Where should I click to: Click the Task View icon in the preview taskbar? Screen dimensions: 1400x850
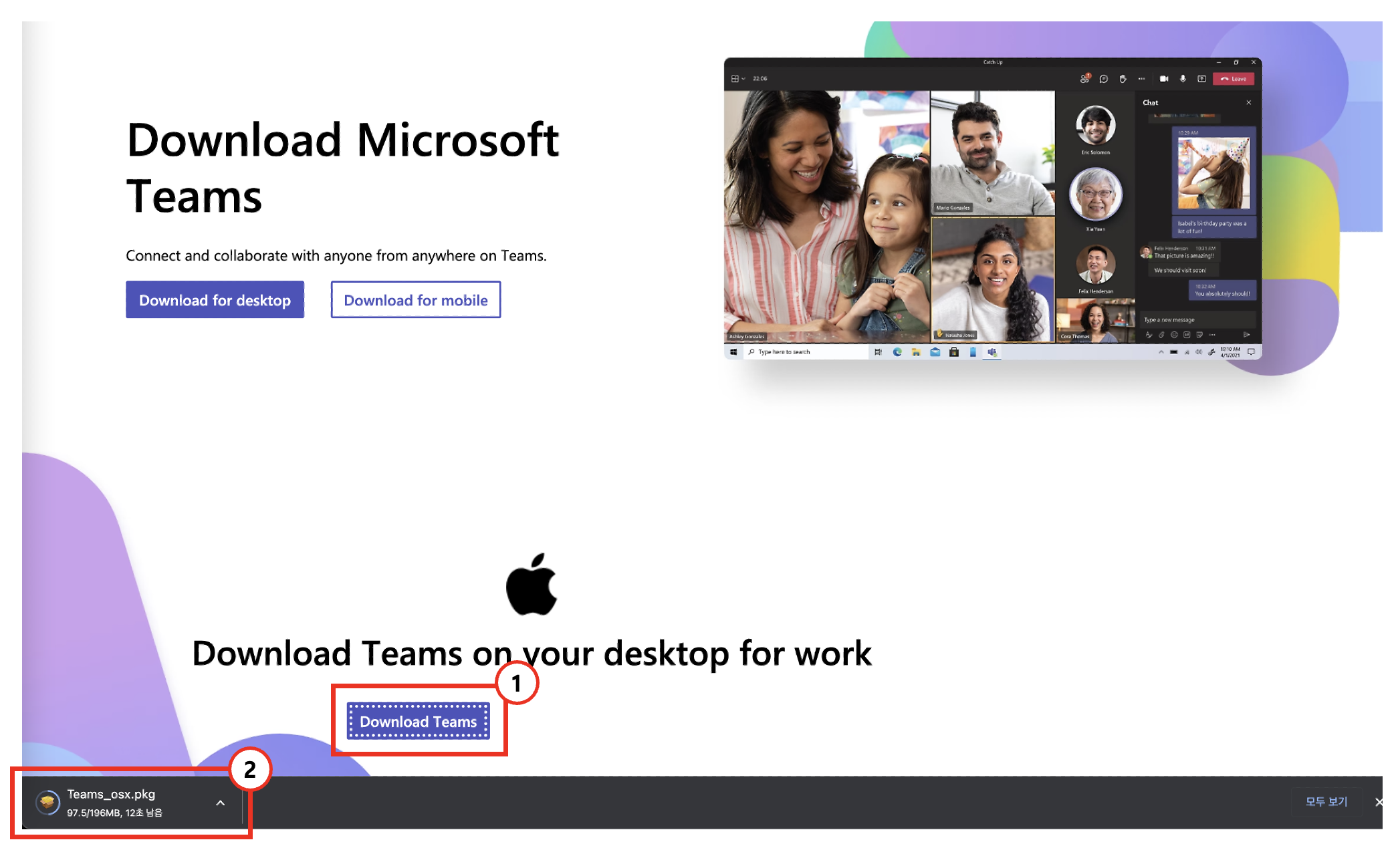(x=878, y=352)
